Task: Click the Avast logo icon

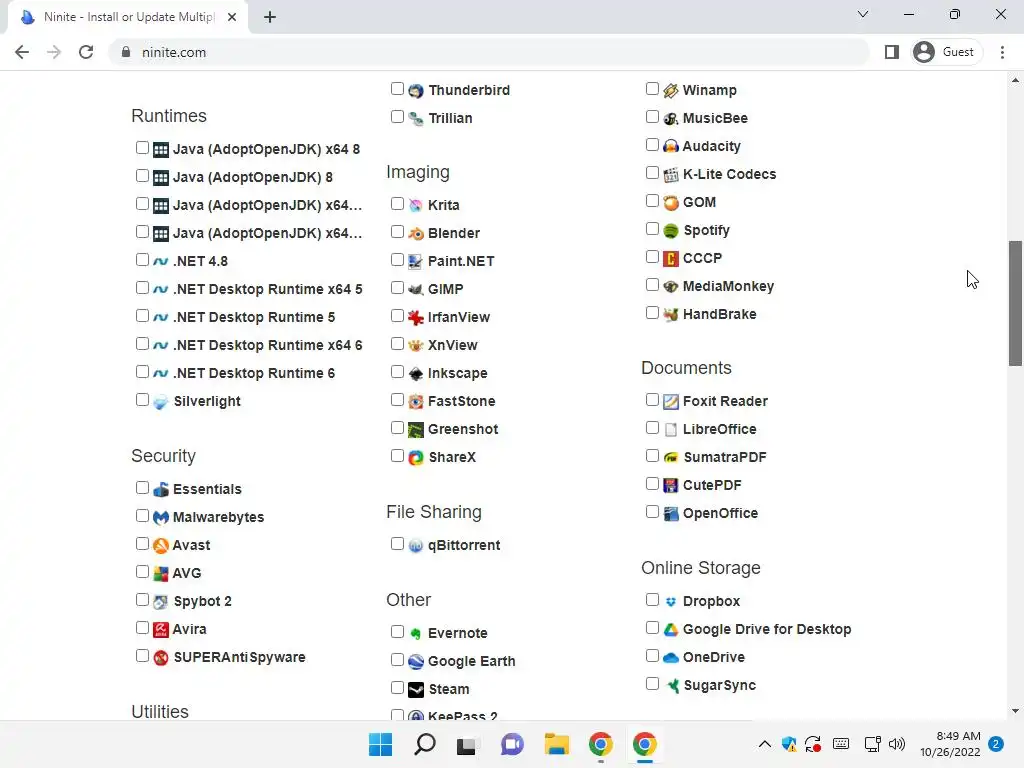Action: pos(161,545)
